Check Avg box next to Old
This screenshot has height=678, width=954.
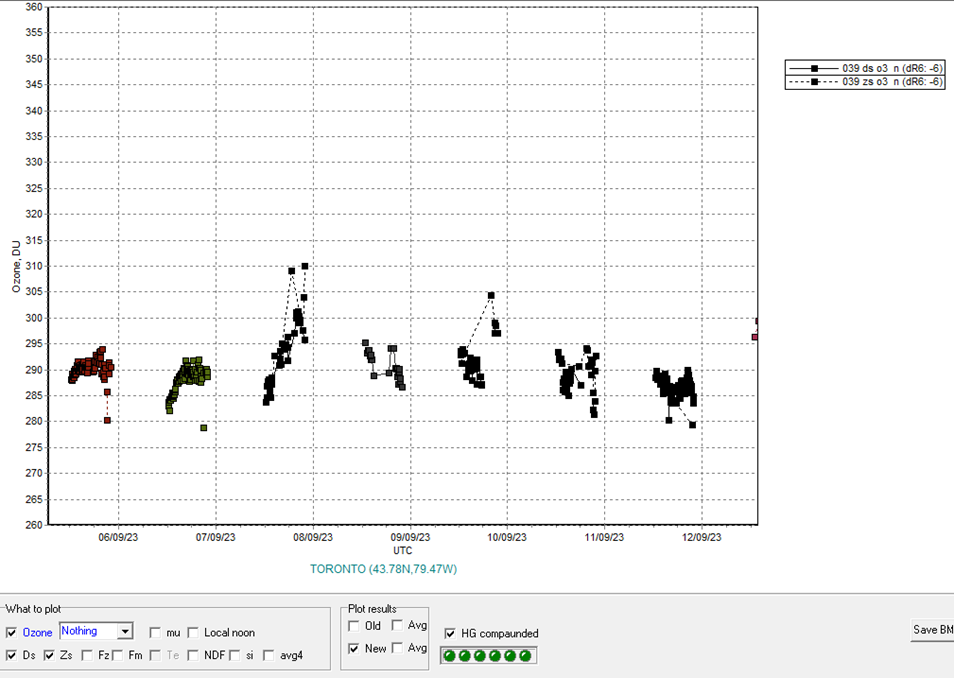tap(397, 626)
